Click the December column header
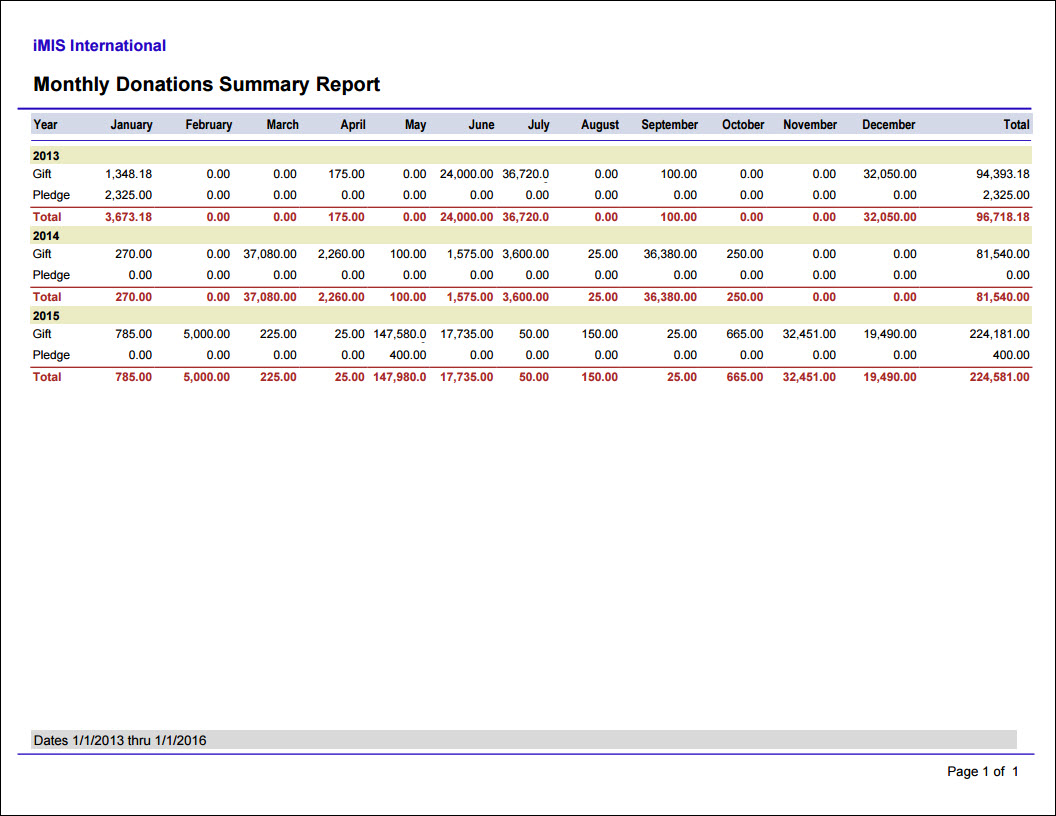The width and height of the screenshot is (1056, 816). [888, 125]
